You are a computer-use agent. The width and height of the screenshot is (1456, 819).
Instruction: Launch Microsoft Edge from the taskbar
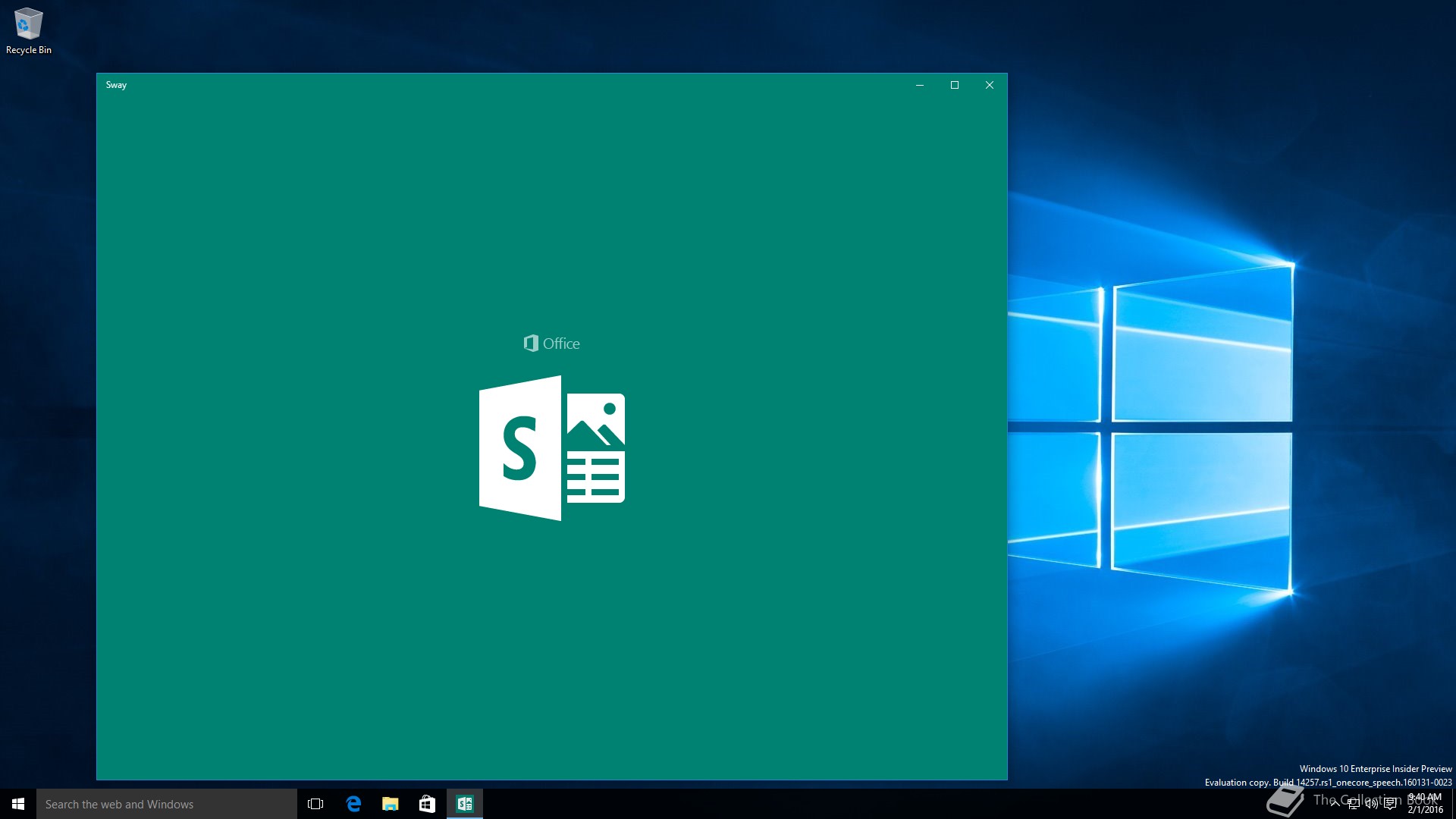(x=353, y=804)
